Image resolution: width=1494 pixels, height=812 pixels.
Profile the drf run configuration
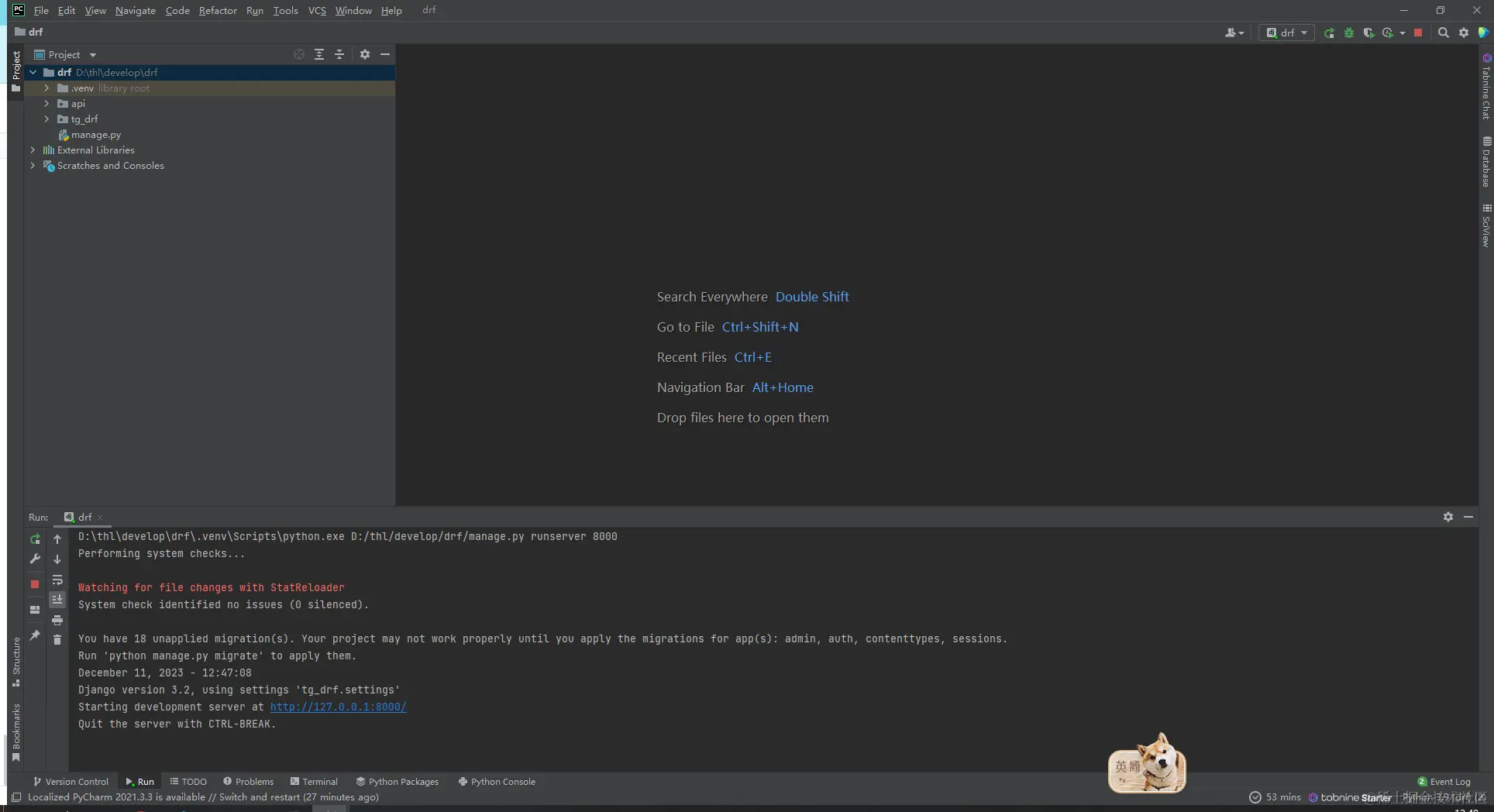(x=1388, y=33)
